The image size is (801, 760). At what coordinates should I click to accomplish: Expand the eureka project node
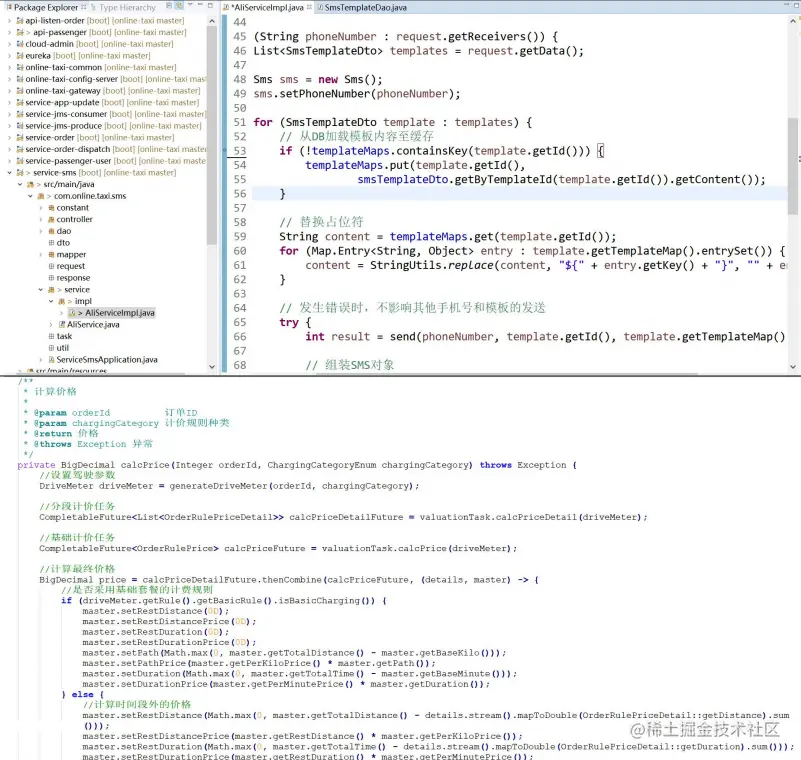tap(9, 56)
